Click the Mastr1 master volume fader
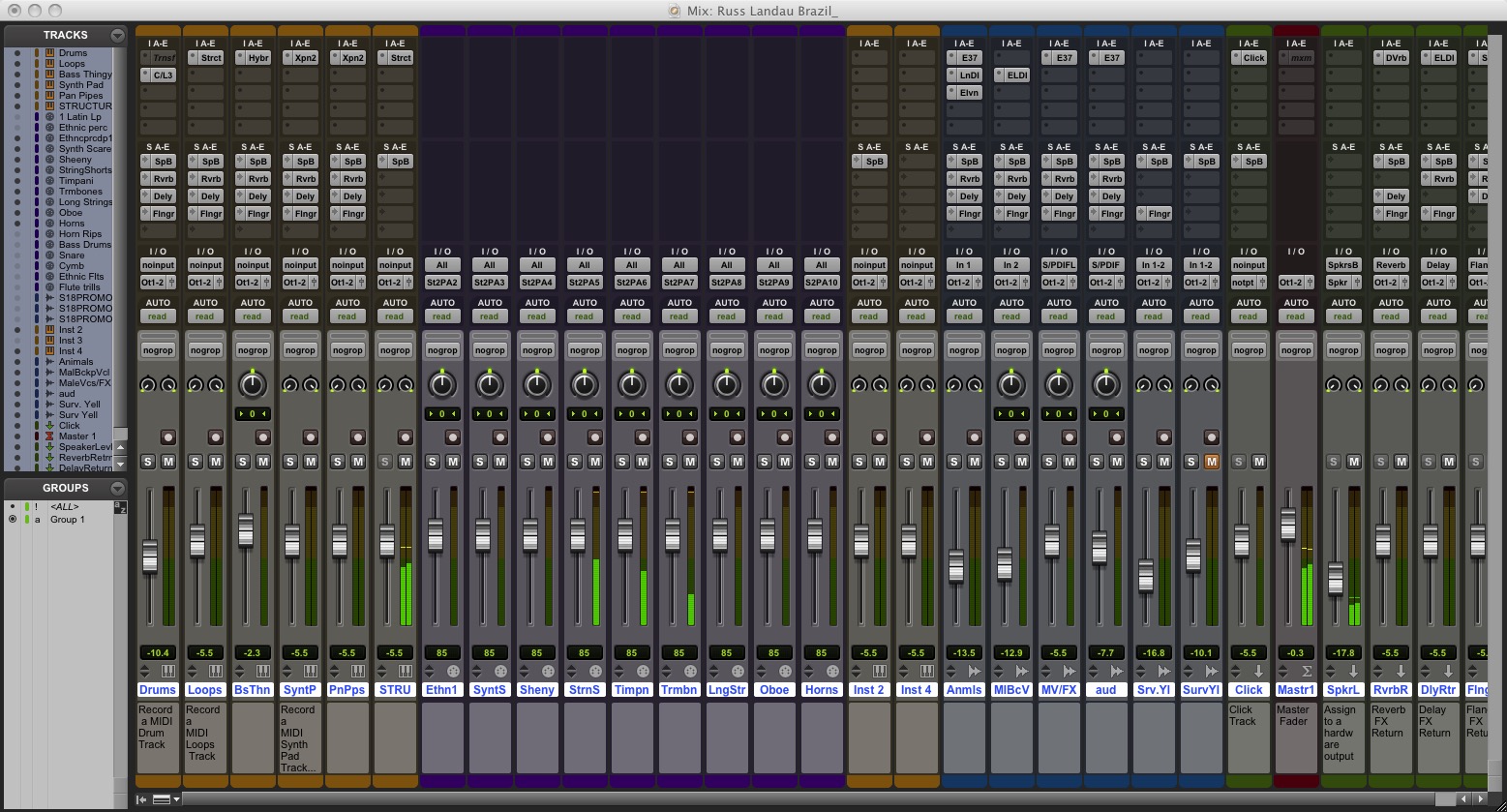The image size is (1507, 812). [x=1288, y=525]
